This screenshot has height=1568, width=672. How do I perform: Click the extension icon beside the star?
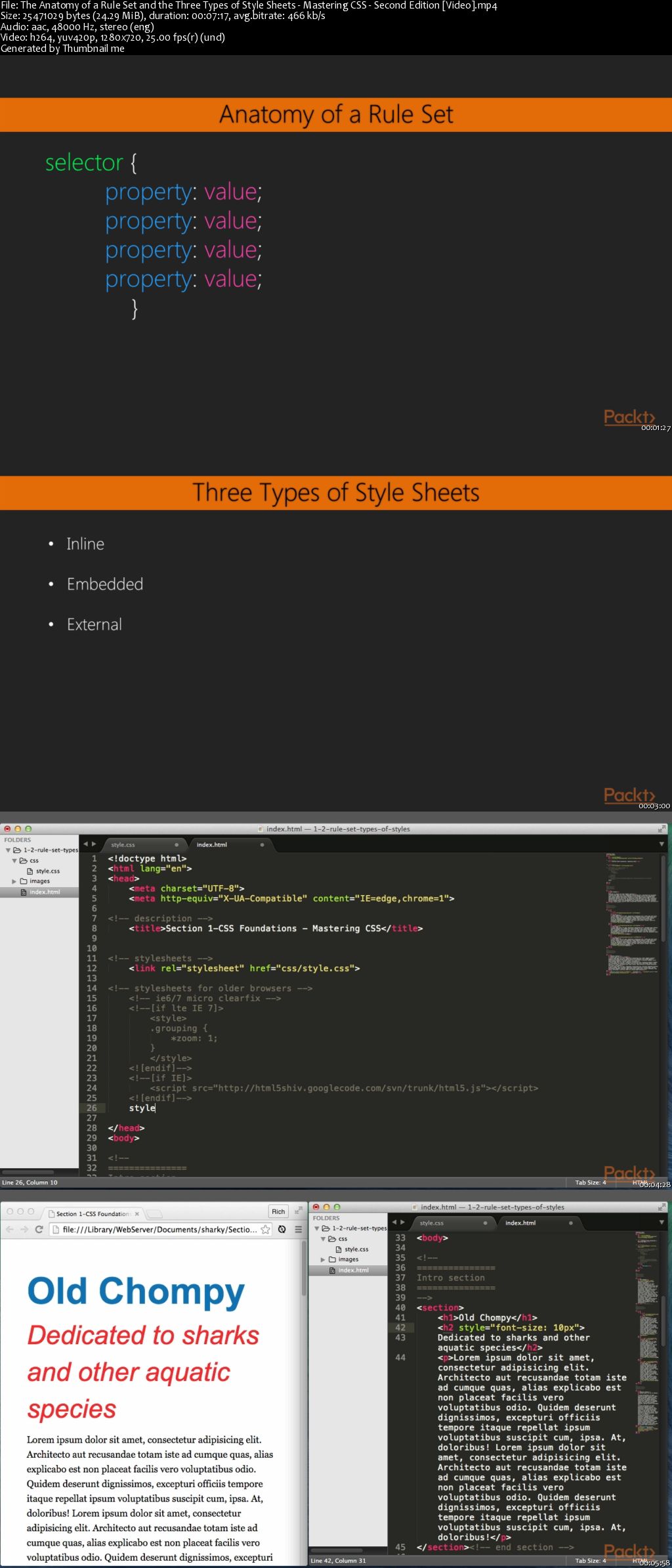[282, 1229]
